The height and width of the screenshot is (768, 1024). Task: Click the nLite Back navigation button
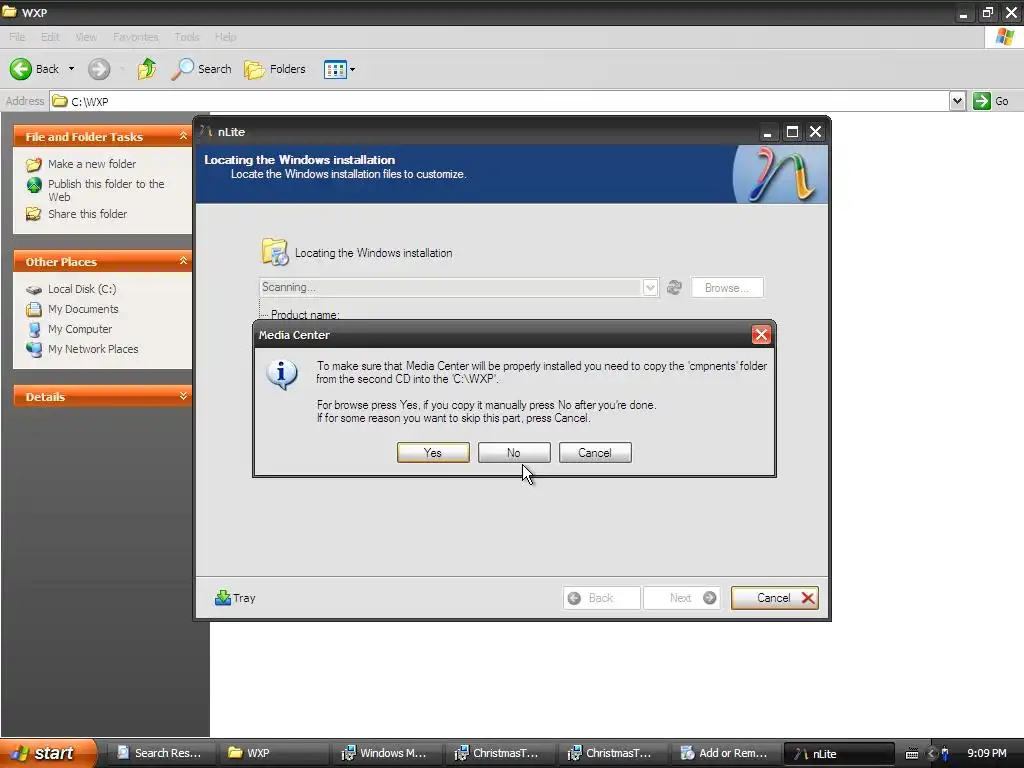[601, 598]
